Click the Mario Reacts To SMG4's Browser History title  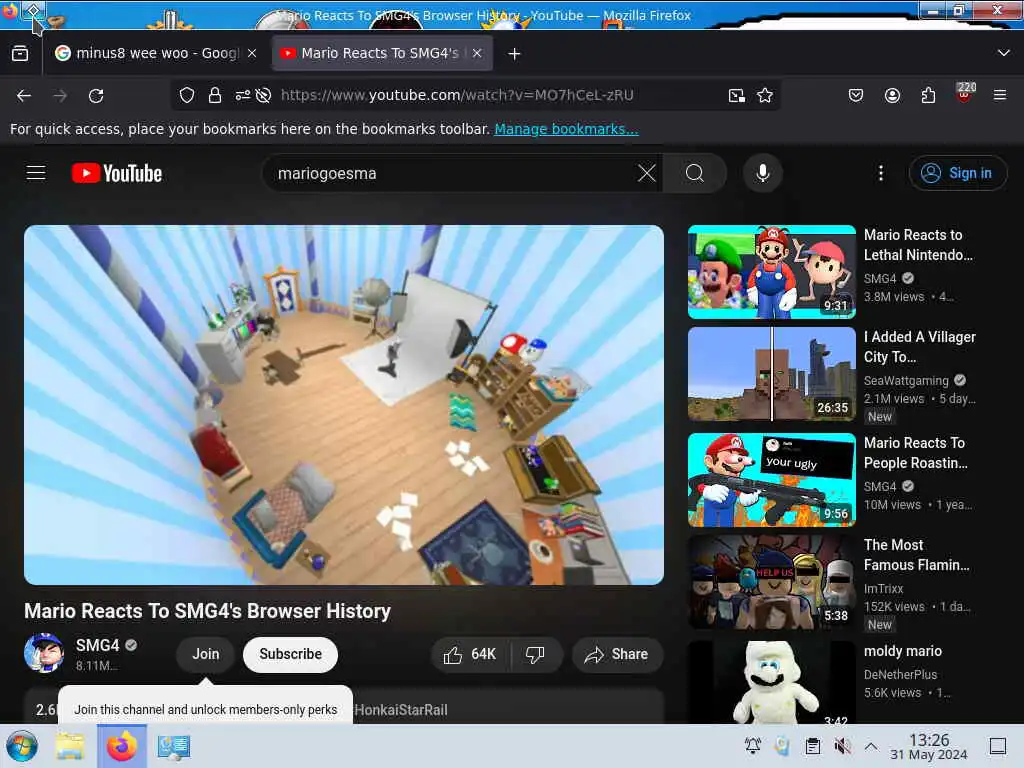coord(208,611)
